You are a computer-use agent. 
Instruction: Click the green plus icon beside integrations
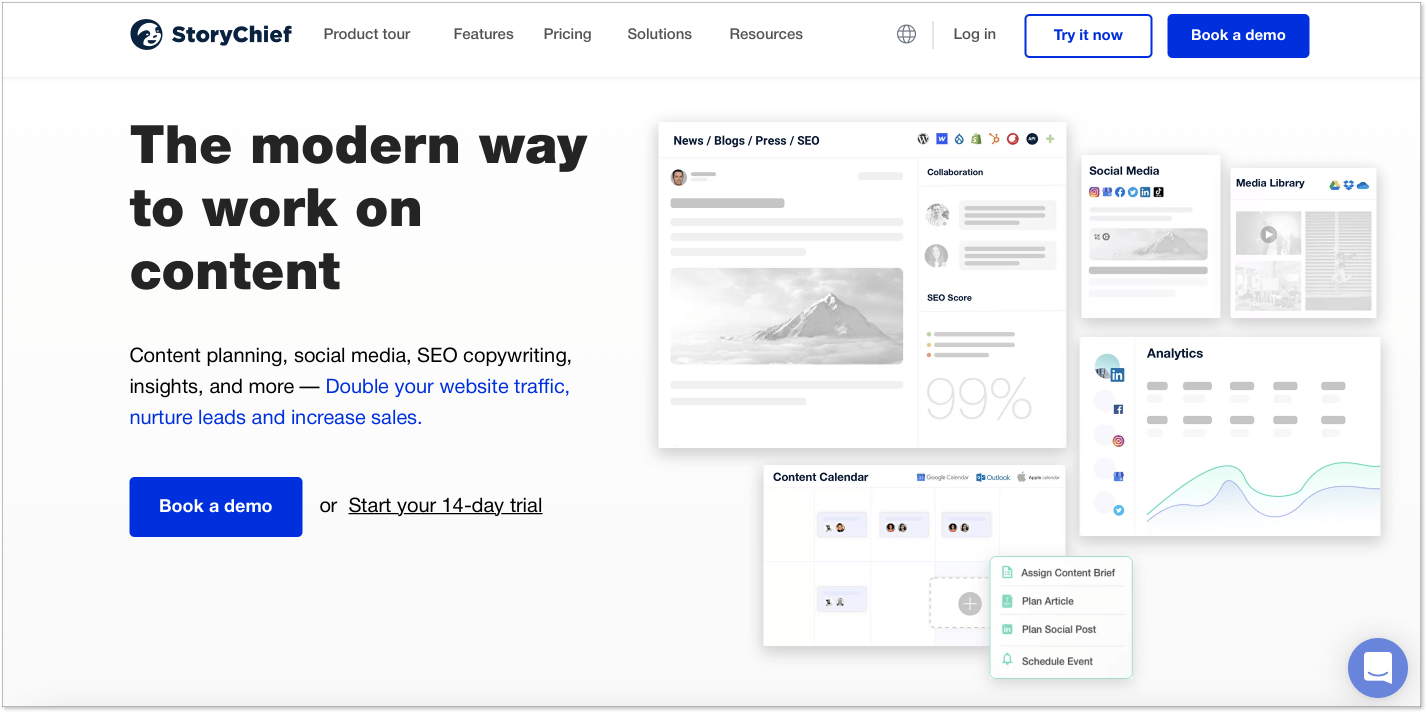click(1050, 139)
